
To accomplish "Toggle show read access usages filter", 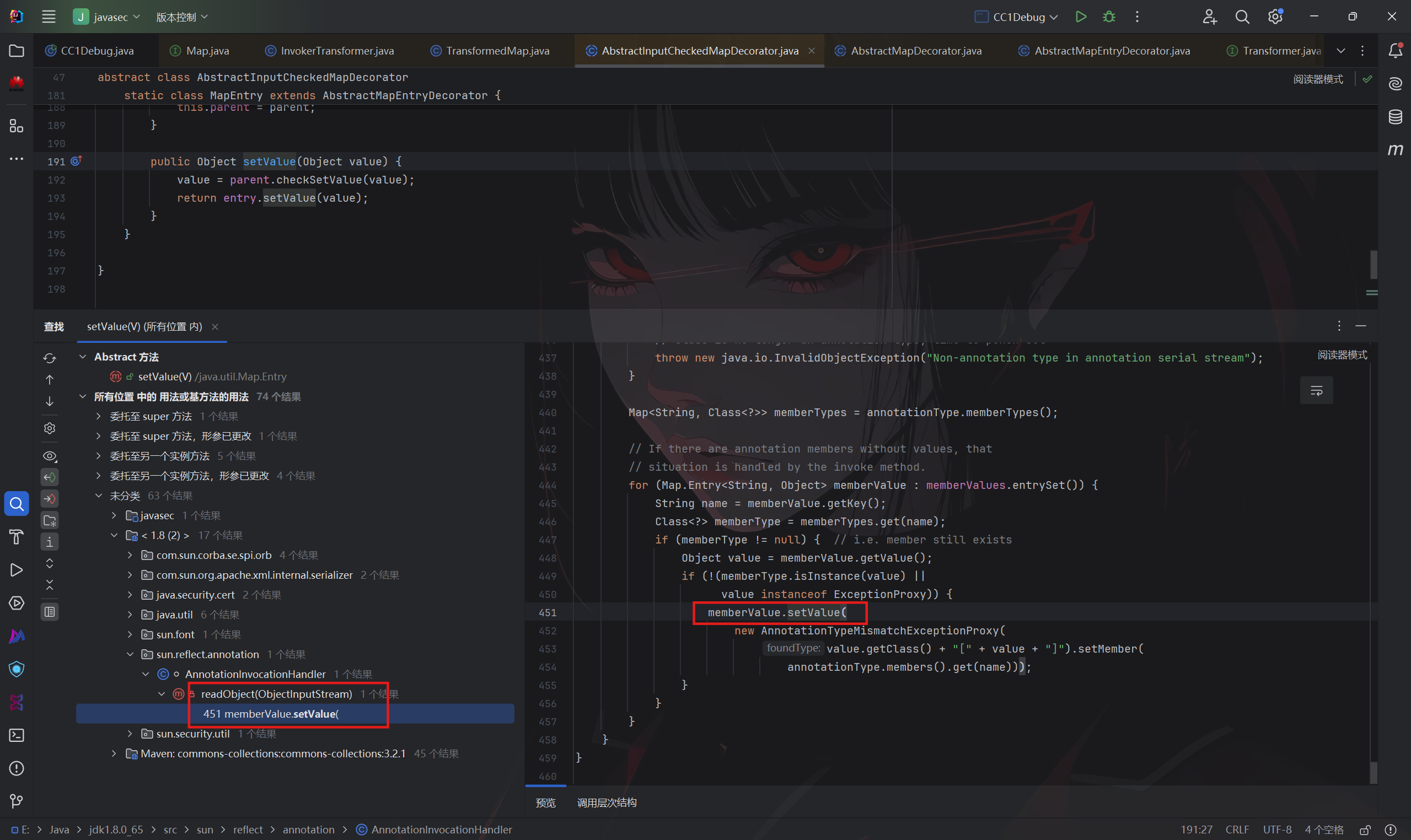I will (50, 477).
